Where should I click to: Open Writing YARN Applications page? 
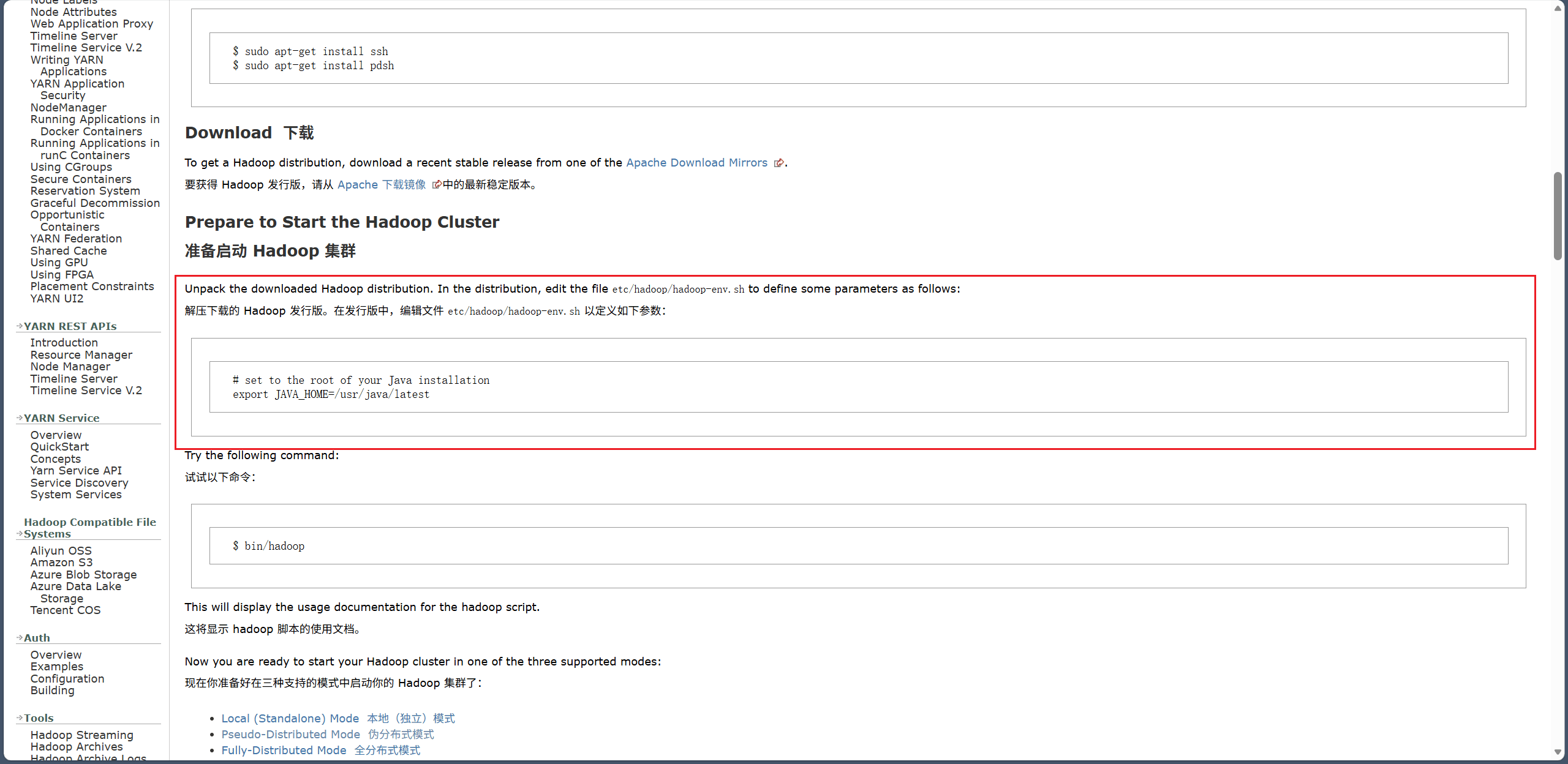click(x=69, y=66)
